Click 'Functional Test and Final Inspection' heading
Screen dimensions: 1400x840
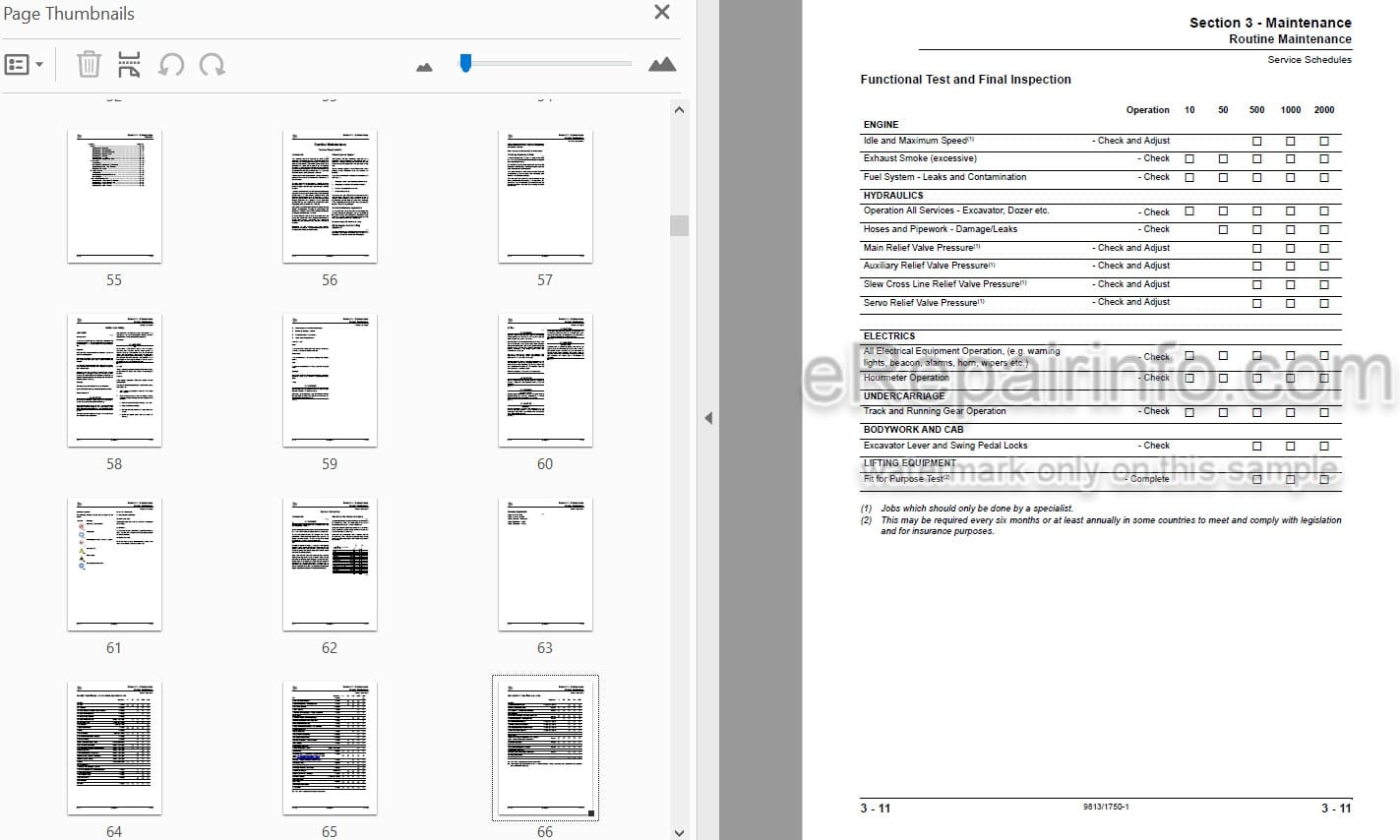point(965,80)
